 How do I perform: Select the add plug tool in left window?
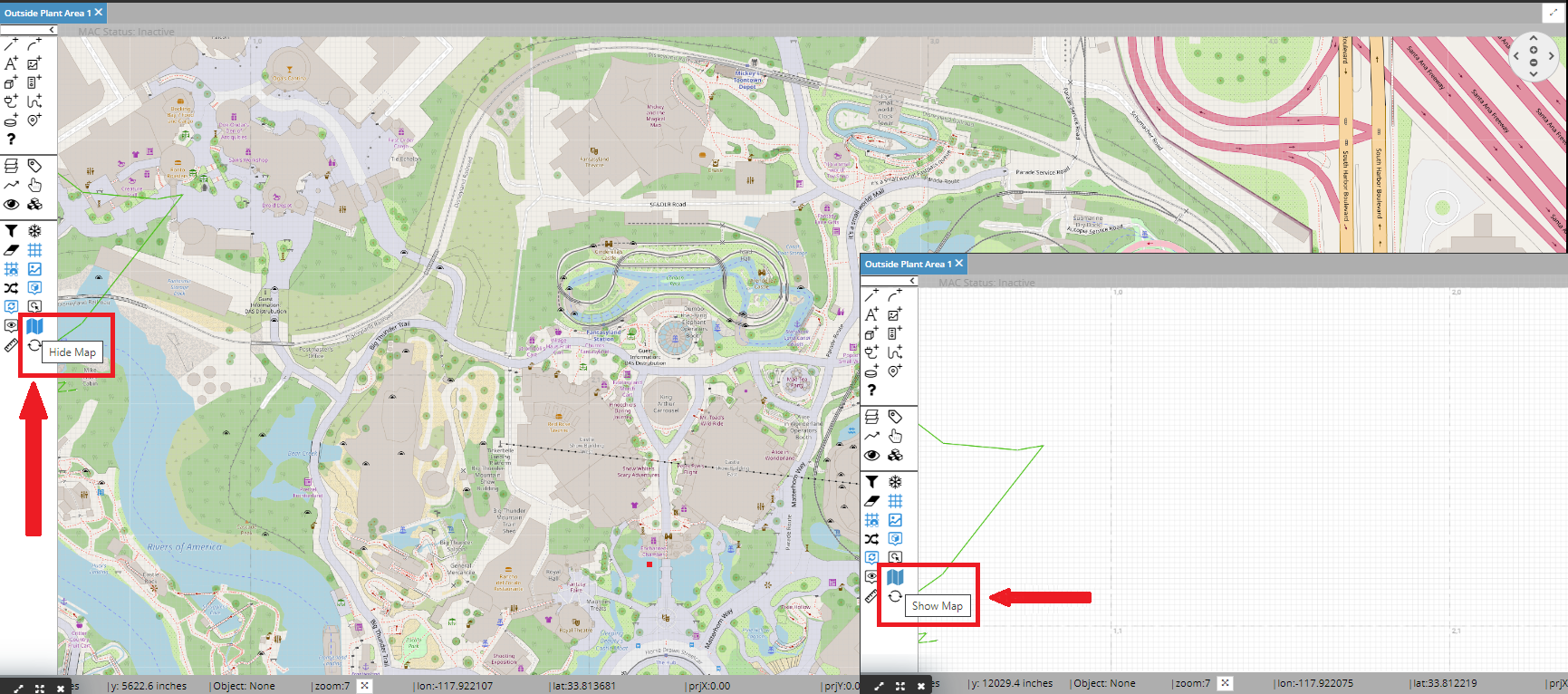[x=11, y=101]
